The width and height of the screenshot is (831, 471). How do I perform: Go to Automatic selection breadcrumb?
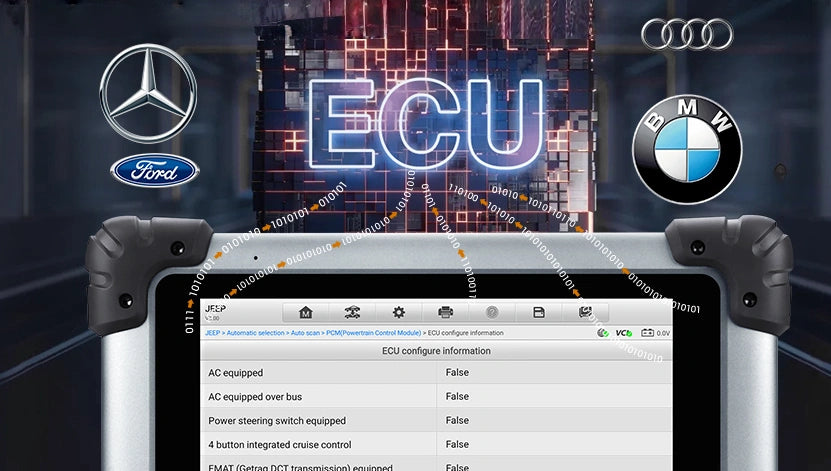(255, 333)
